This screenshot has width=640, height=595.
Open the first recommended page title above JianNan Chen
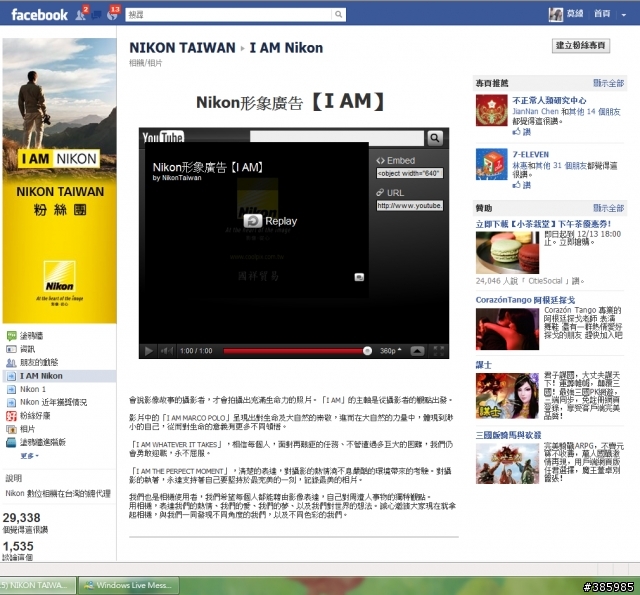[x=549, y=100]
